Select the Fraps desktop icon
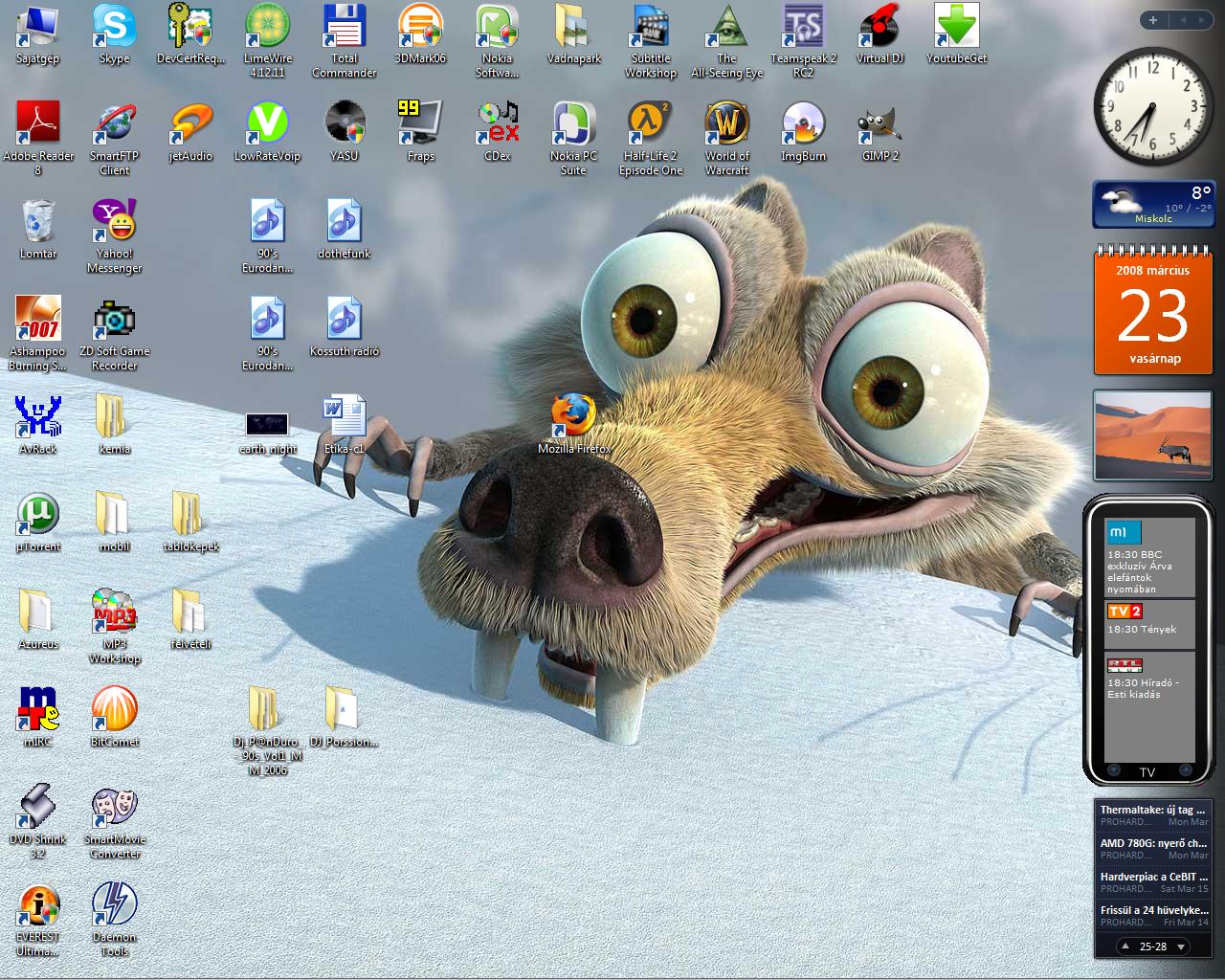 coord(420,125)
